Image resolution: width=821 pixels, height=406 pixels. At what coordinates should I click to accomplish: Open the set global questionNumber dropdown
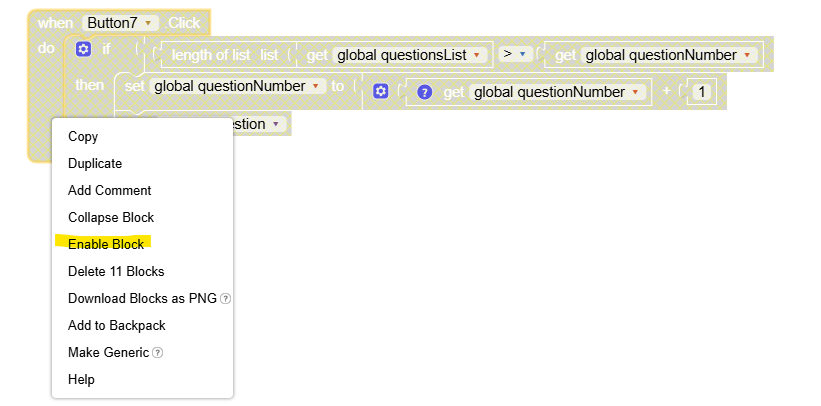317,86
